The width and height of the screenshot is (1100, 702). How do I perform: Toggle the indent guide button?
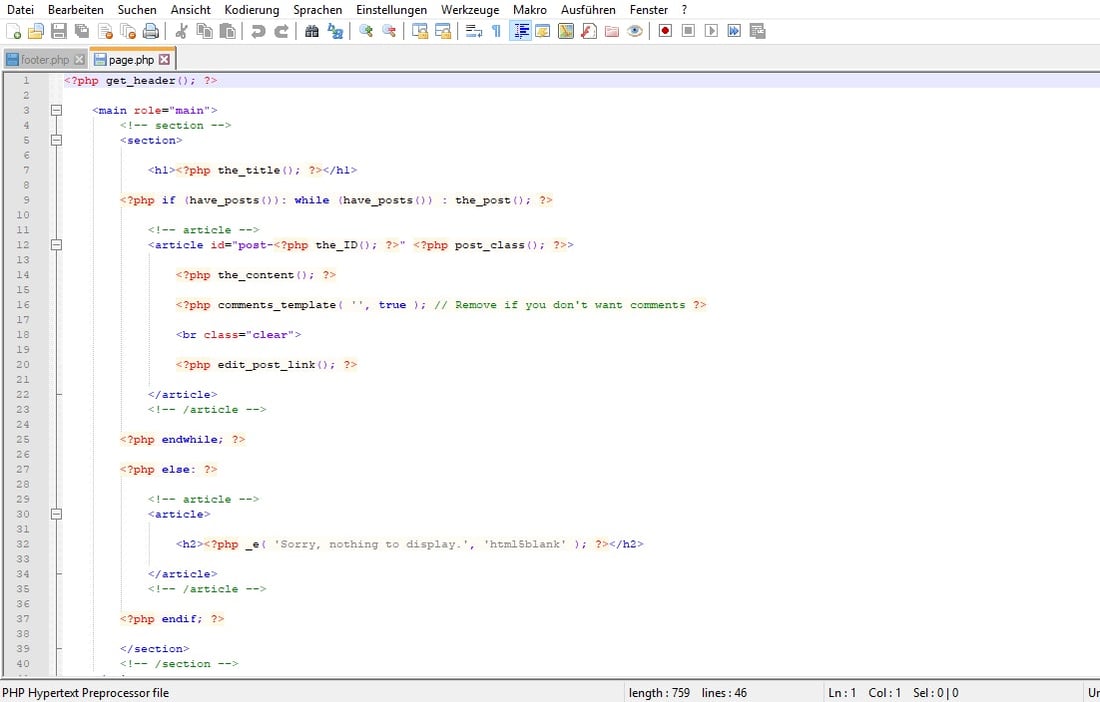(x=520, y=32)
